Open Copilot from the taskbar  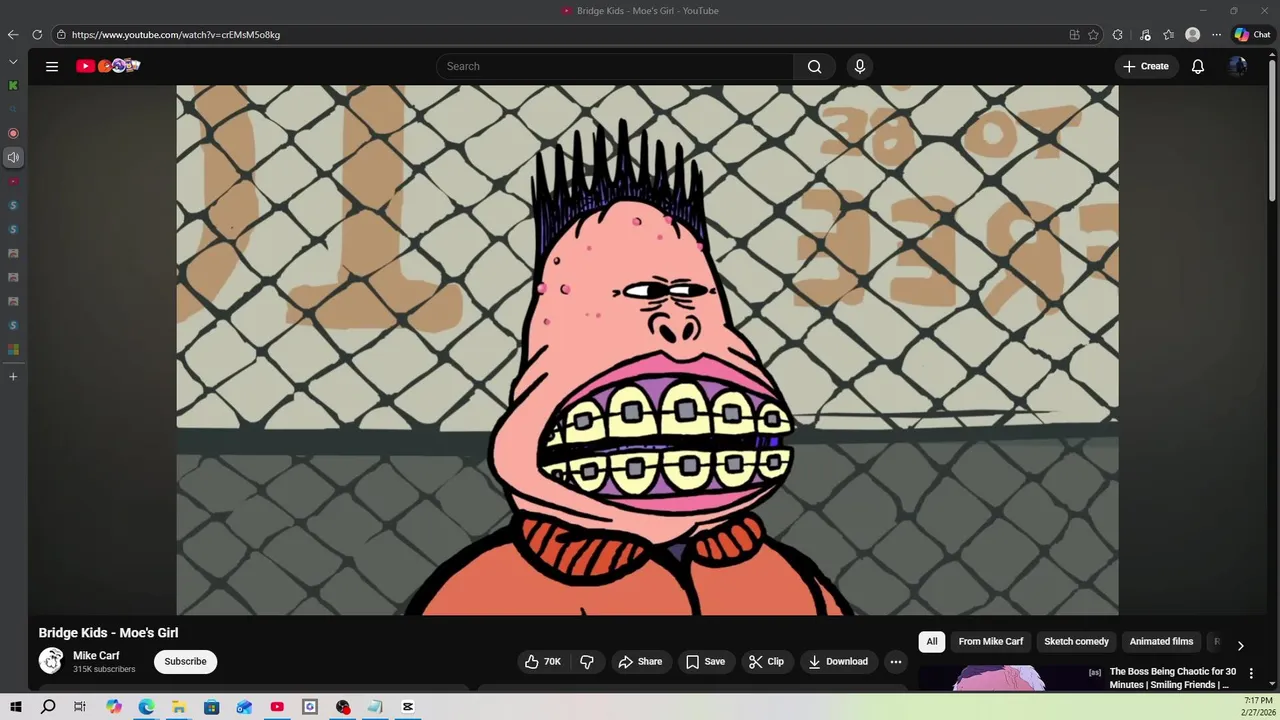114,707
